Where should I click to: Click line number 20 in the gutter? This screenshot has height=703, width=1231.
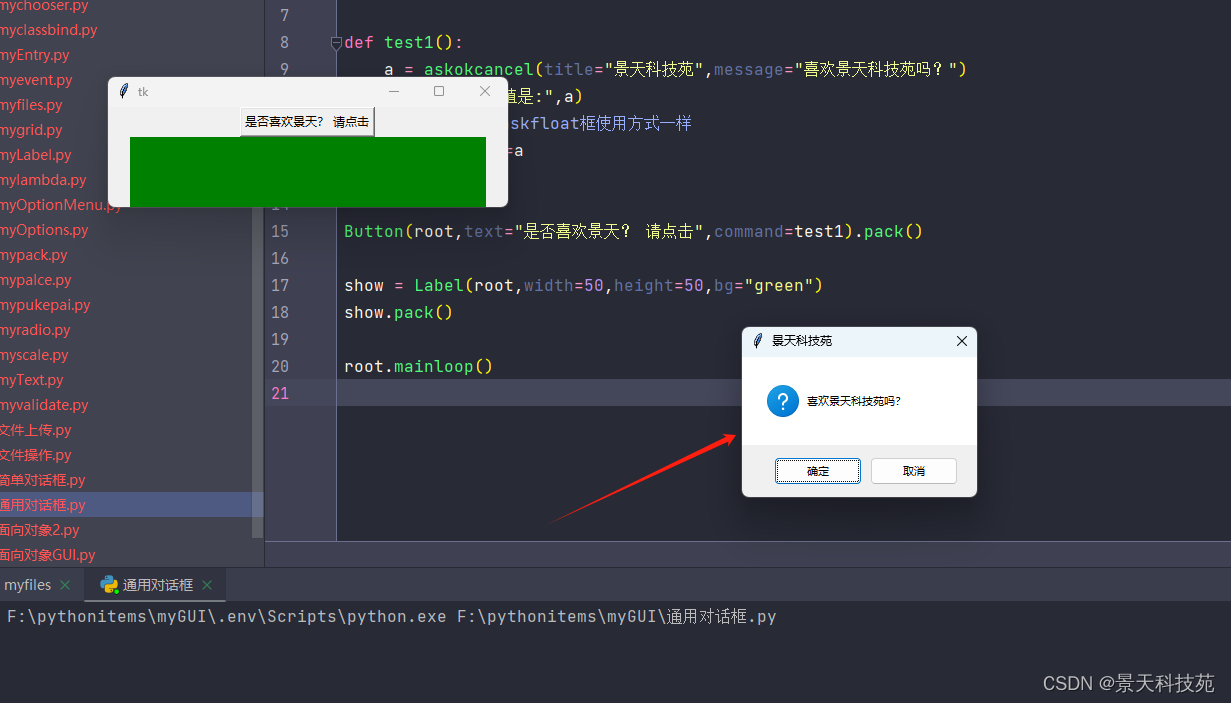click(x=279, y=366)
